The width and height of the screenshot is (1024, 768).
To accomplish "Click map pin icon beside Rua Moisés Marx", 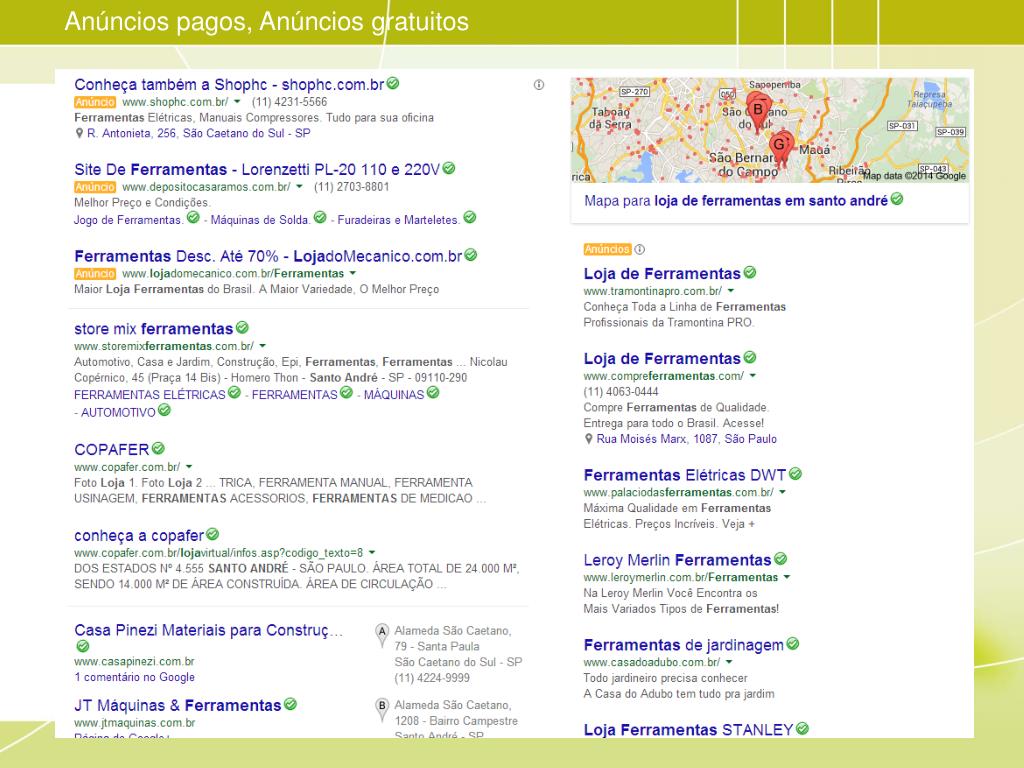I will click(588, 439).
